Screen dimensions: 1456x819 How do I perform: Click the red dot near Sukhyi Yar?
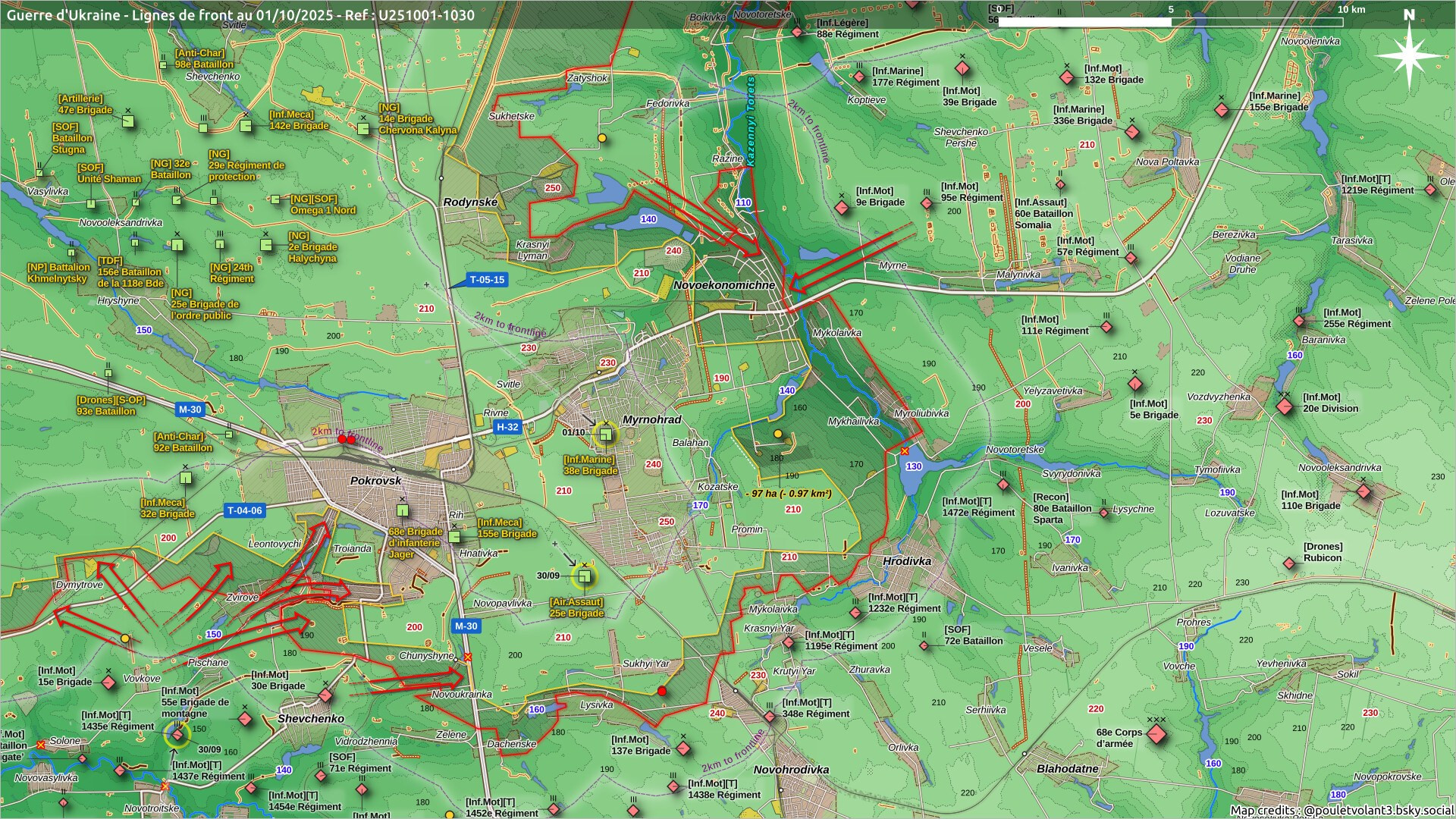click(x=662, y=691)
